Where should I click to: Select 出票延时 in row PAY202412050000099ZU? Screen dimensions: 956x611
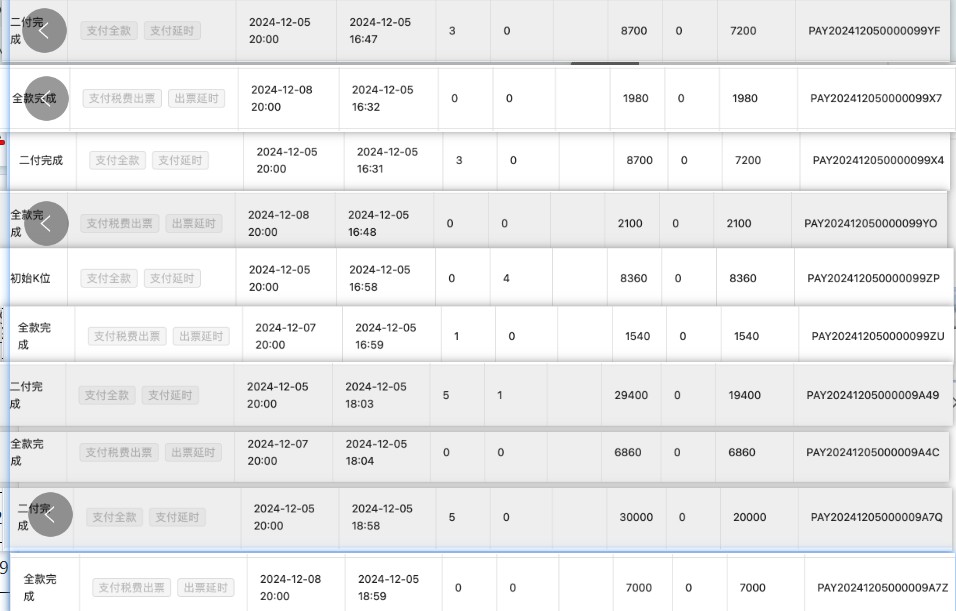[201, 336]
